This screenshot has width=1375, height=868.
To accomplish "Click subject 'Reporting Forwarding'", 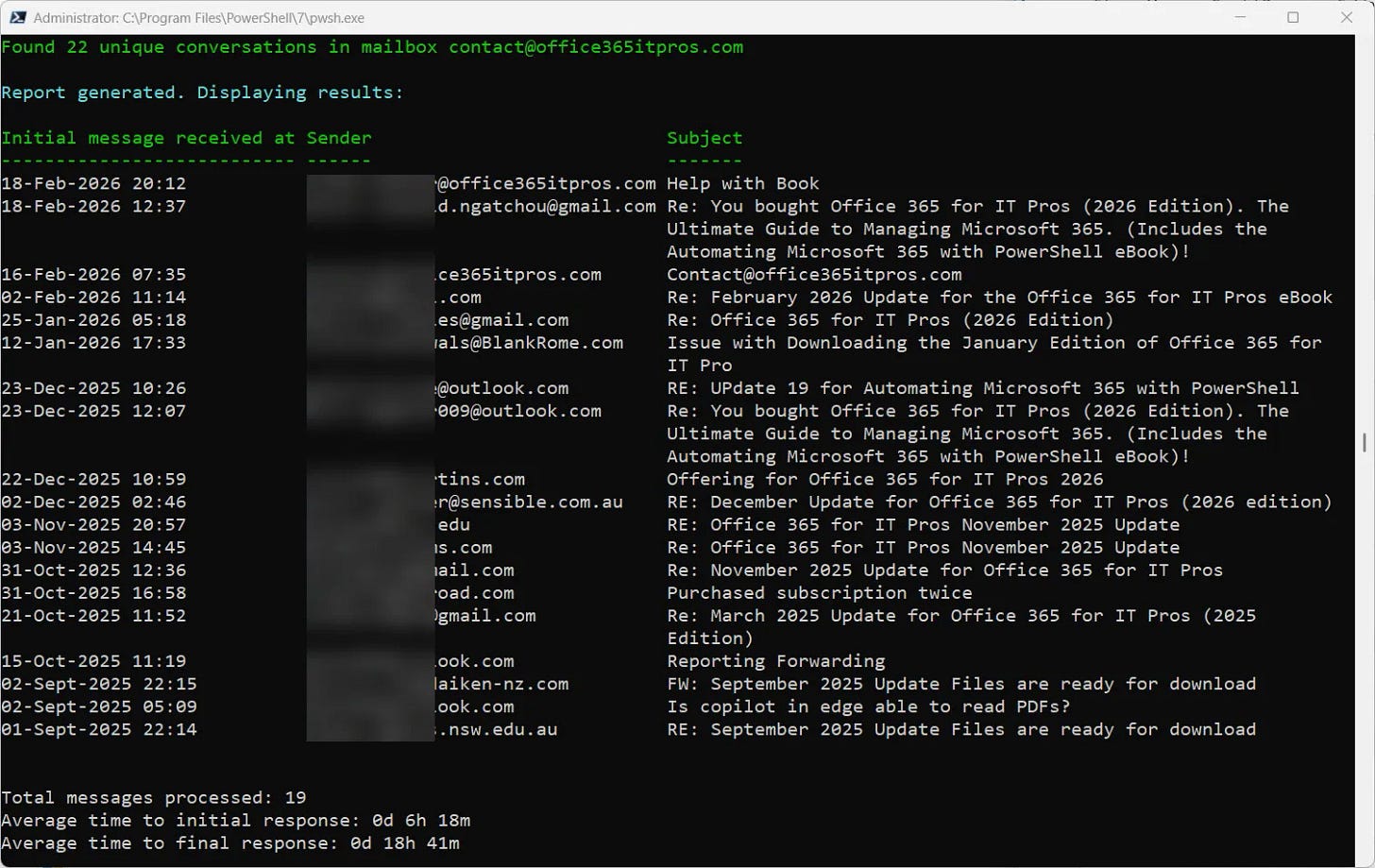I will 776,661.
